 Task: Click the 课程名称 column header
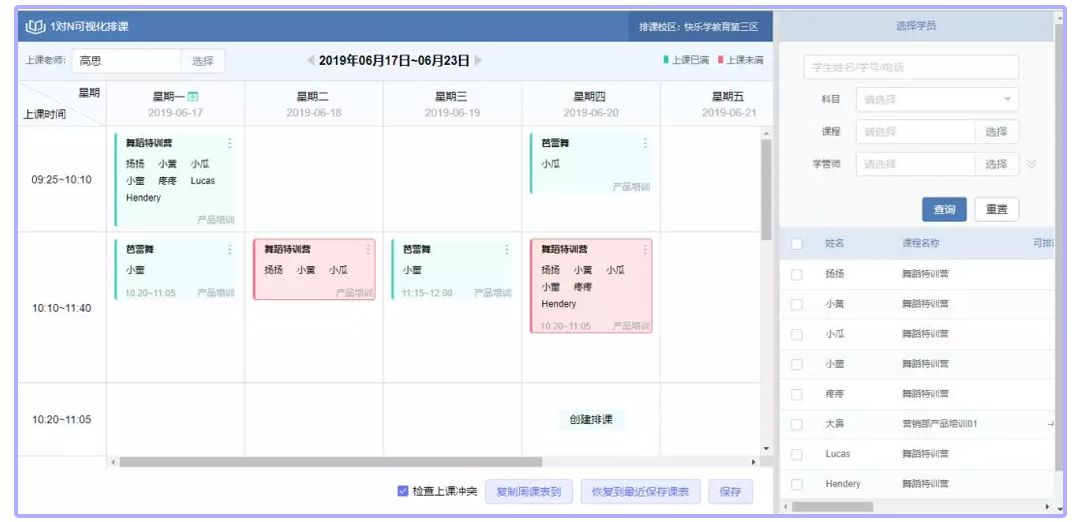click(920, 243)
